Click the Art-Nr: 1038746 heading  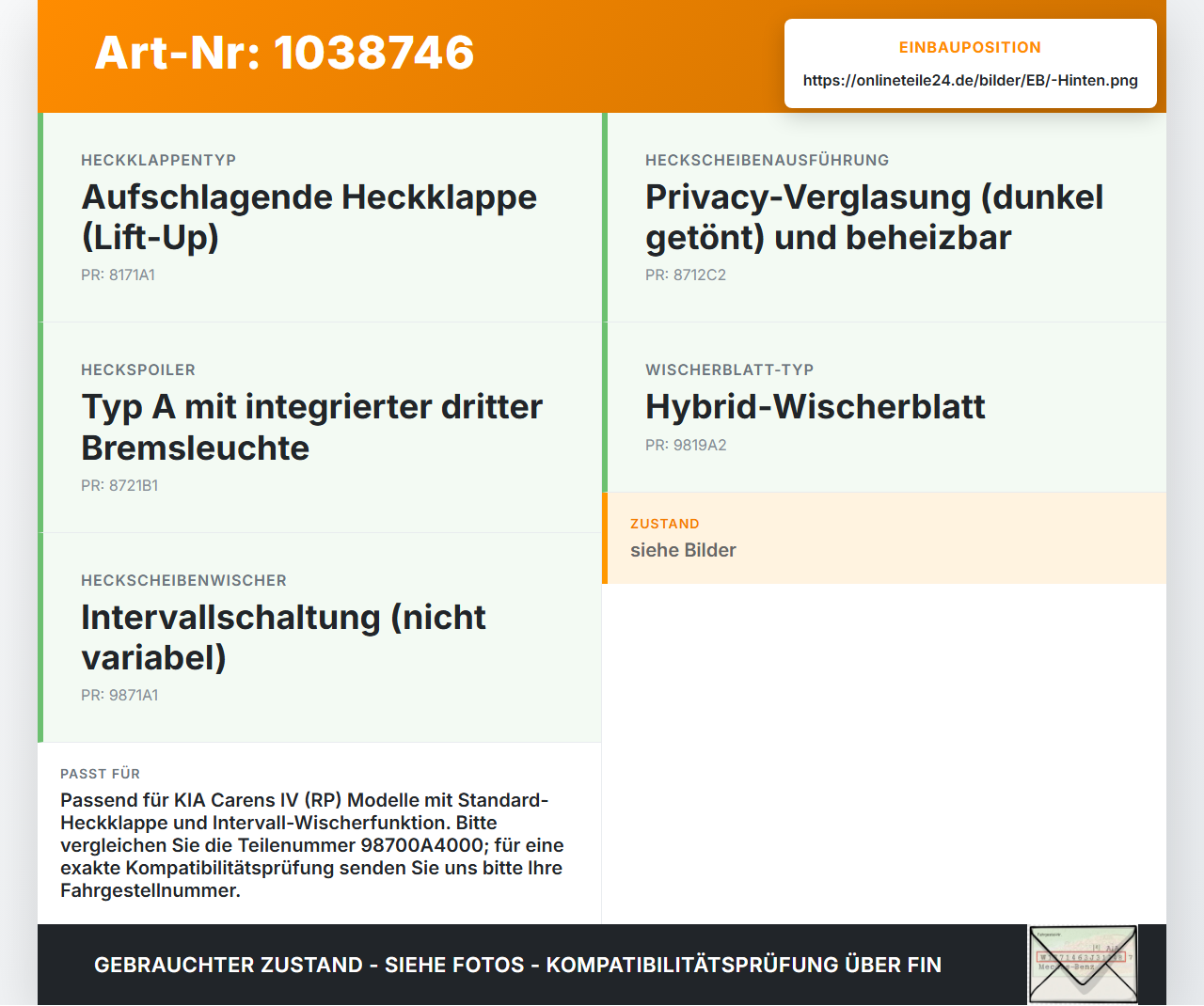click(x=284, y=53)
